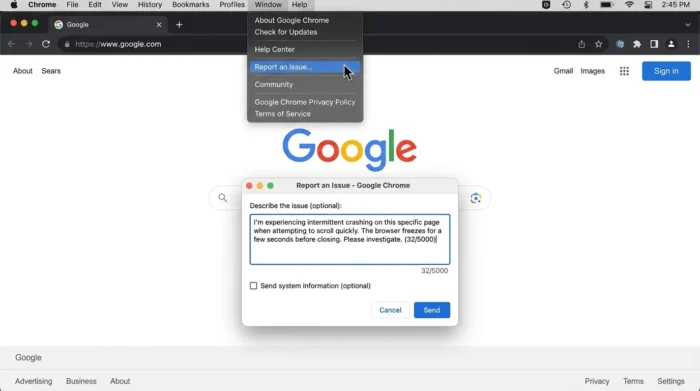Click inside the issue description text box

click(x=350, y=239)
